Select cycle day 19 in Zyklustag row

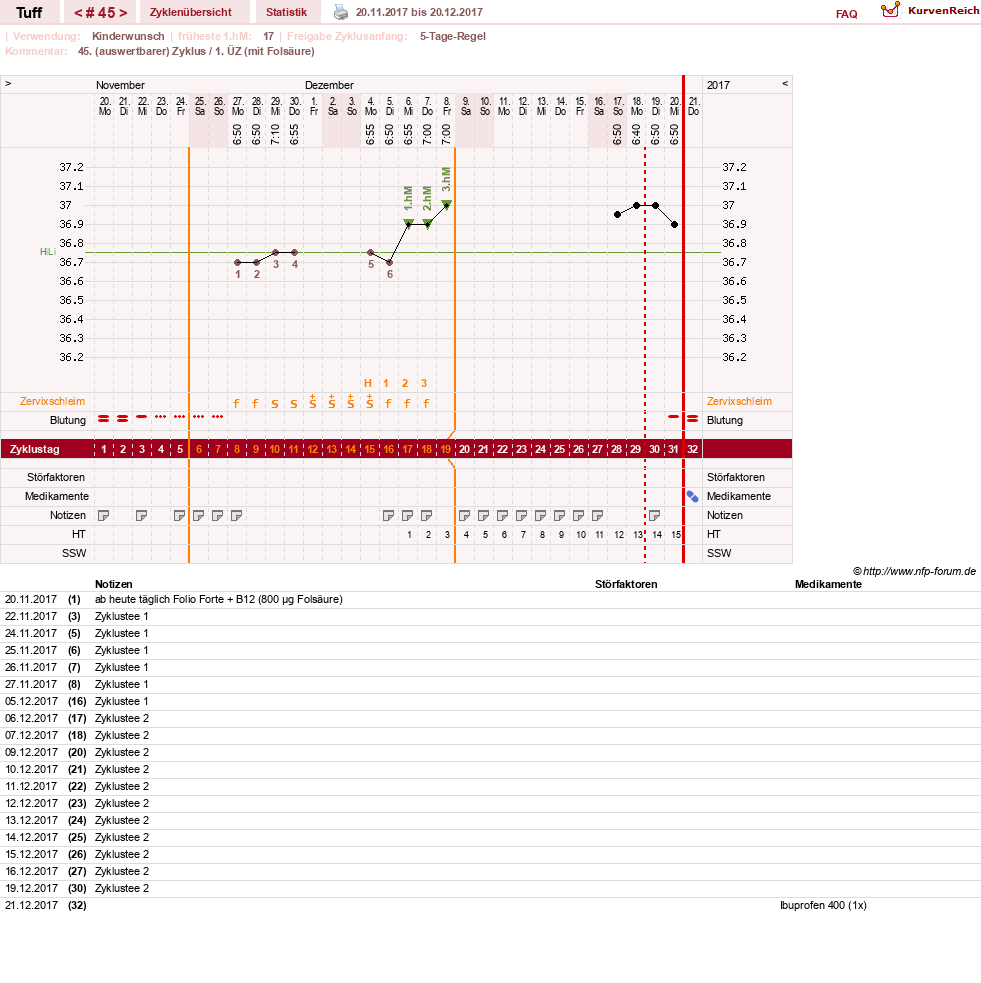click(x=446, y=449)
